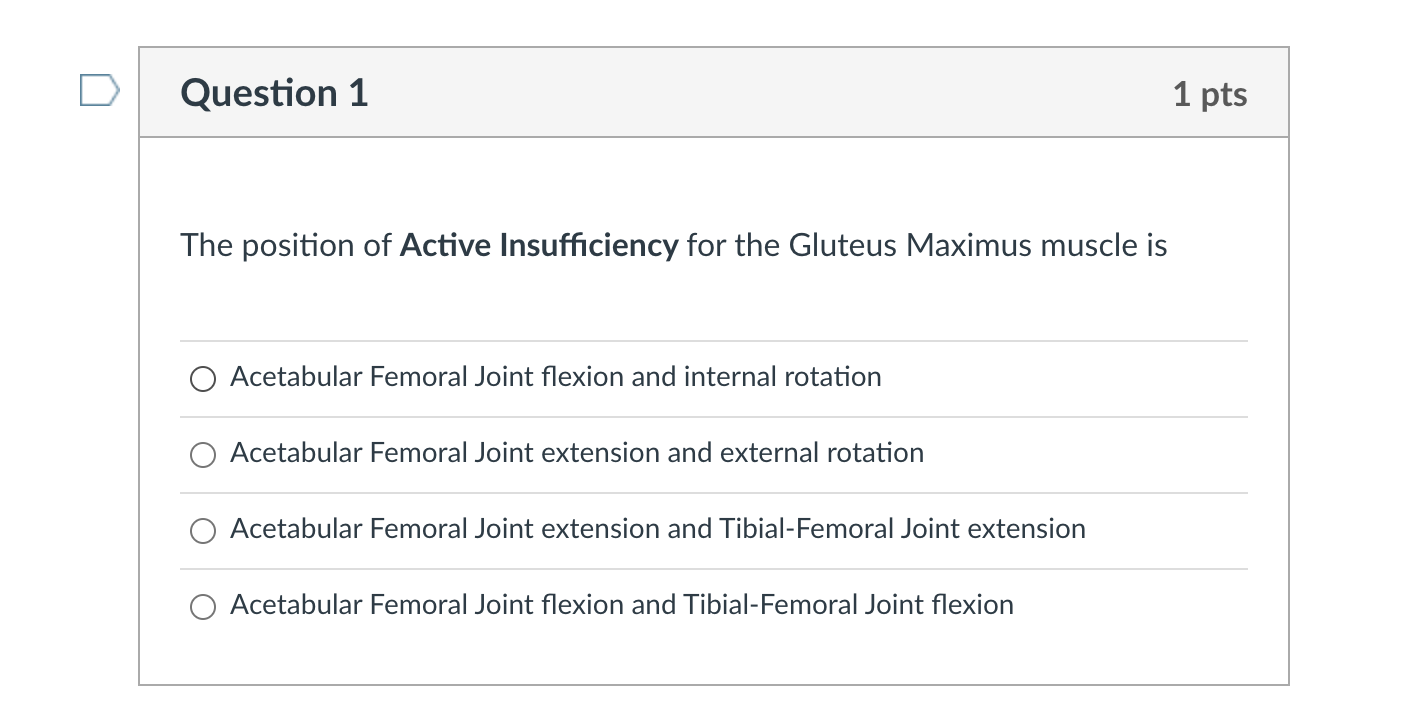Select 'flexion and Tibial-Femoral Joint flexion' option
The height and width of the screenshot is (722, 1416).
pos(621,606)
